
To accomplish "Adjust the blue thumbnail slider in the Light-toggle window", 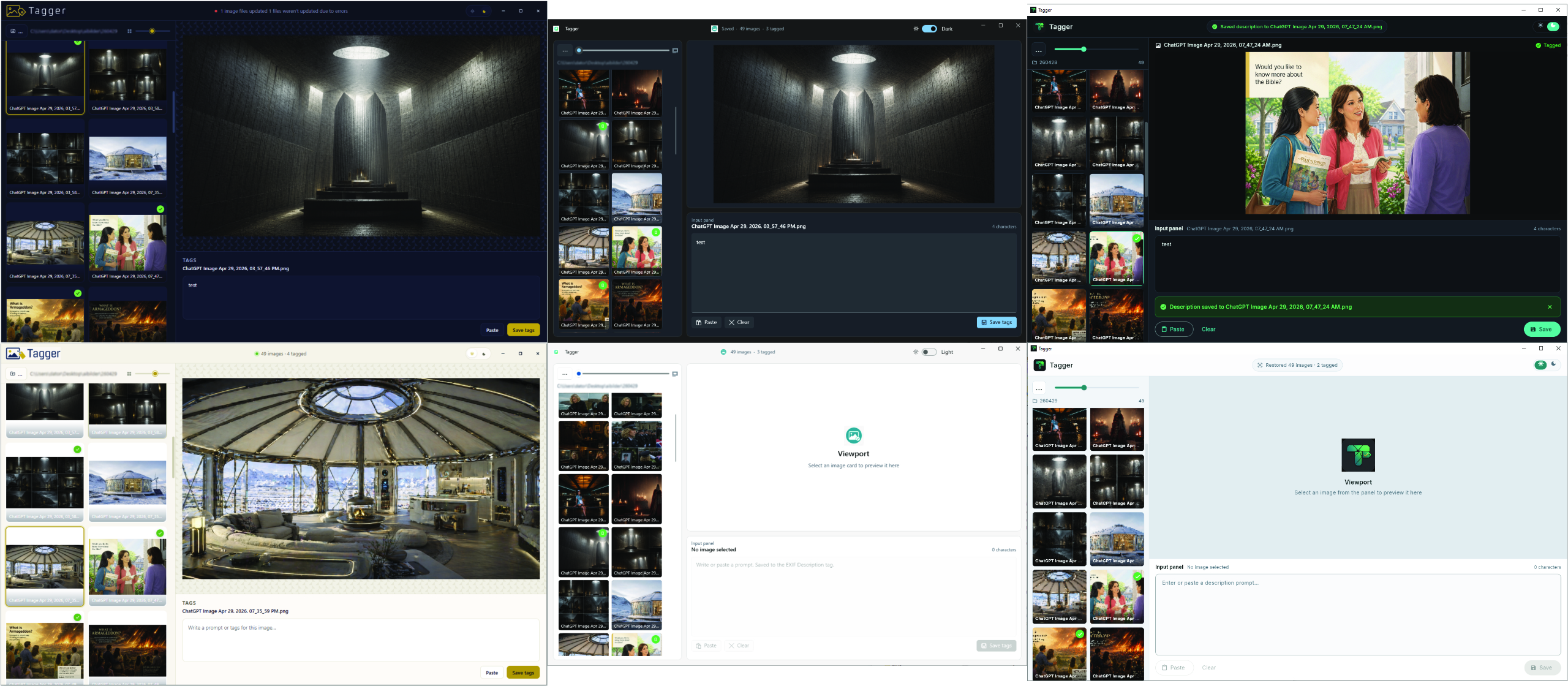I will tap(624, 374).
